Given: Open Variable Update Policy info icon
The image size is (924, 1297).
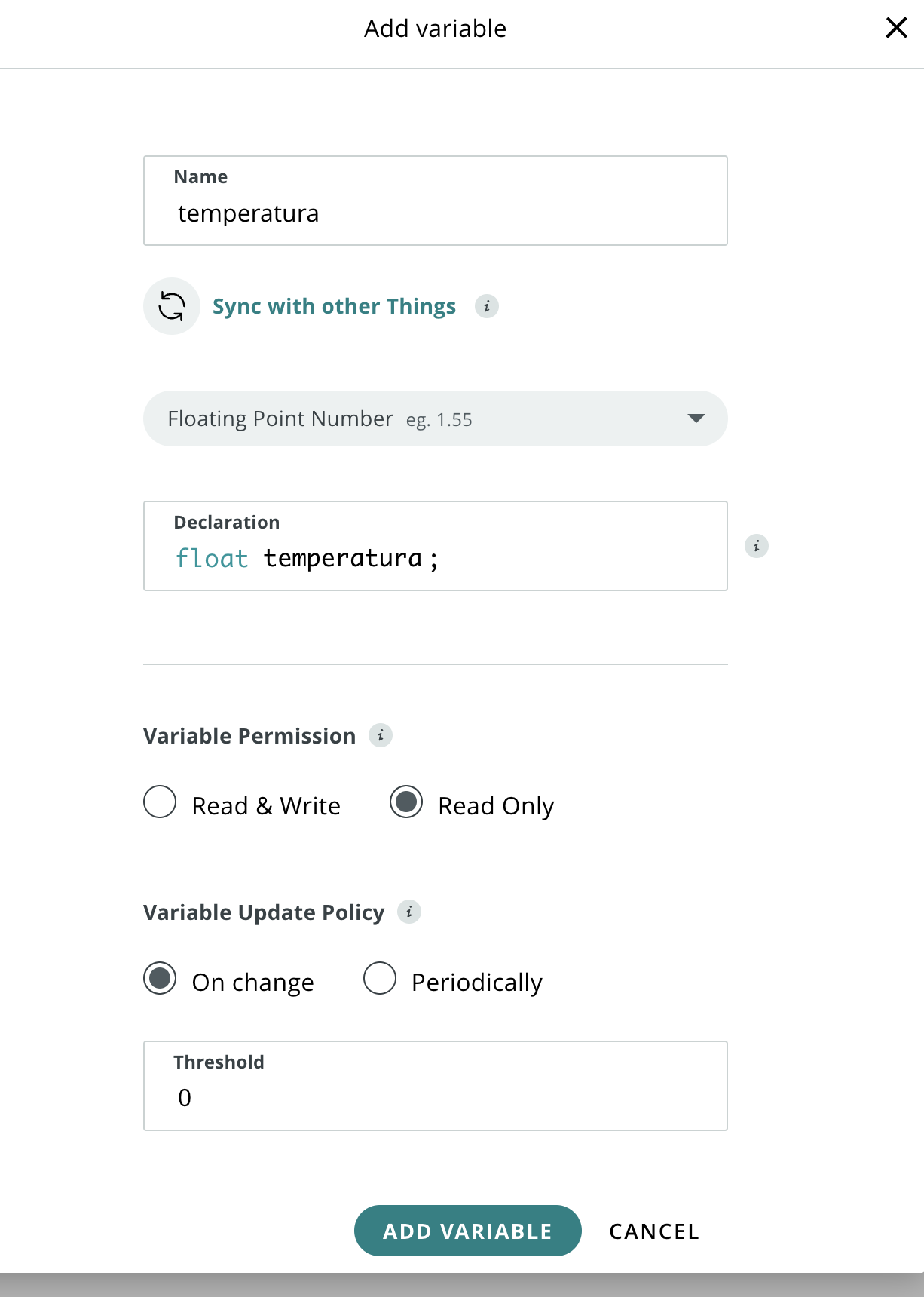Looking at the screenshot, I should coord(409,912).
